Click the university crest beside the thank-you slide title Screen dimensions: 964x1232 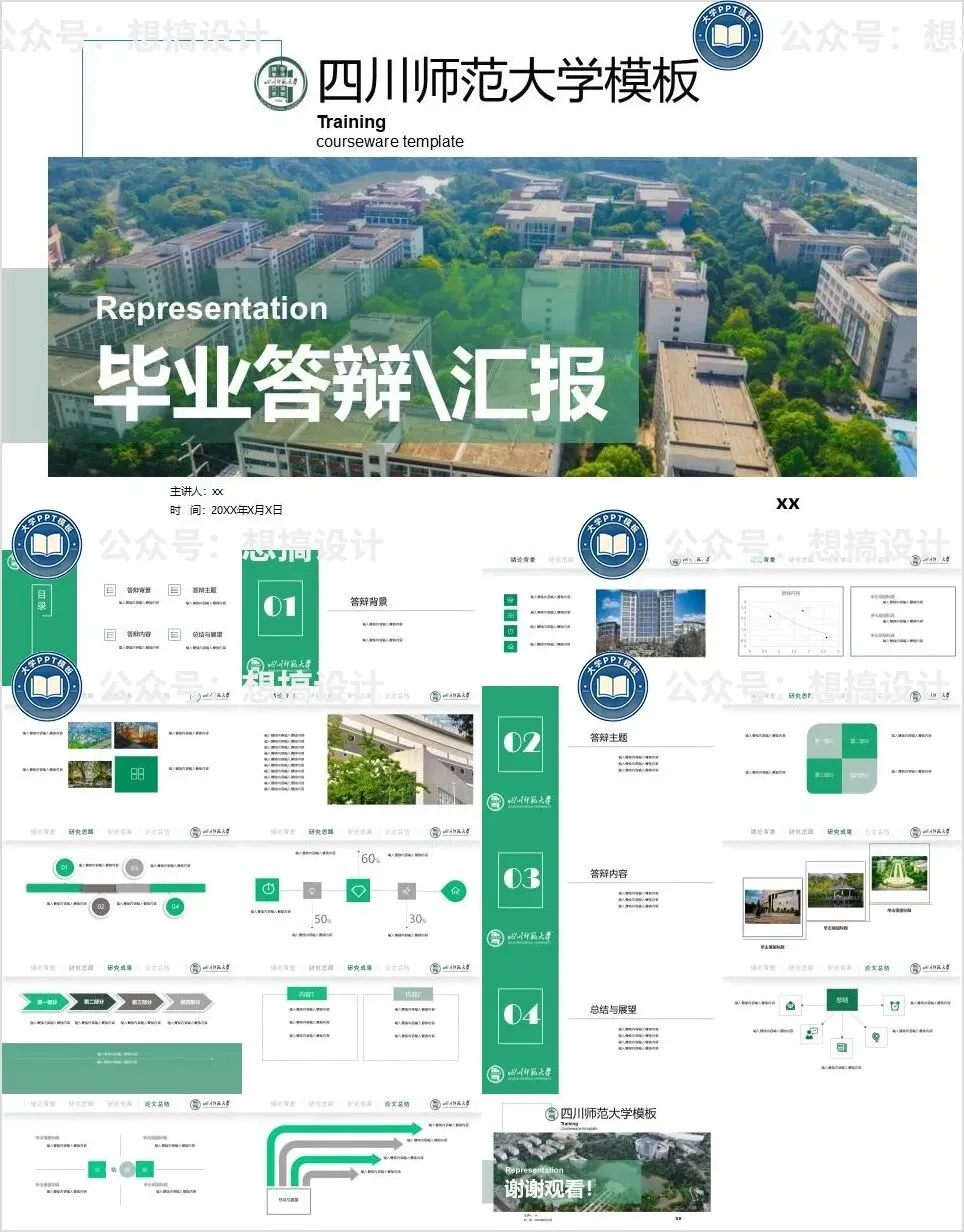coord(551,1114)
